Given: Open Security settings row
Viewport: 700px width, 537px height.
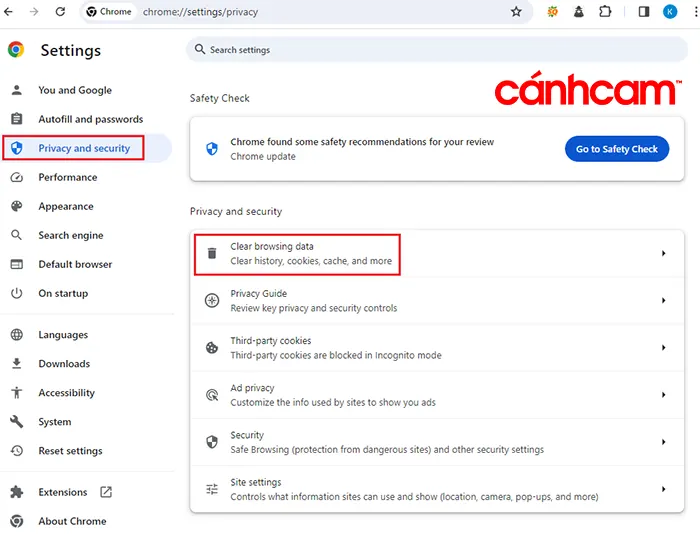Looking at the screenshot, I should click(437, 442).
